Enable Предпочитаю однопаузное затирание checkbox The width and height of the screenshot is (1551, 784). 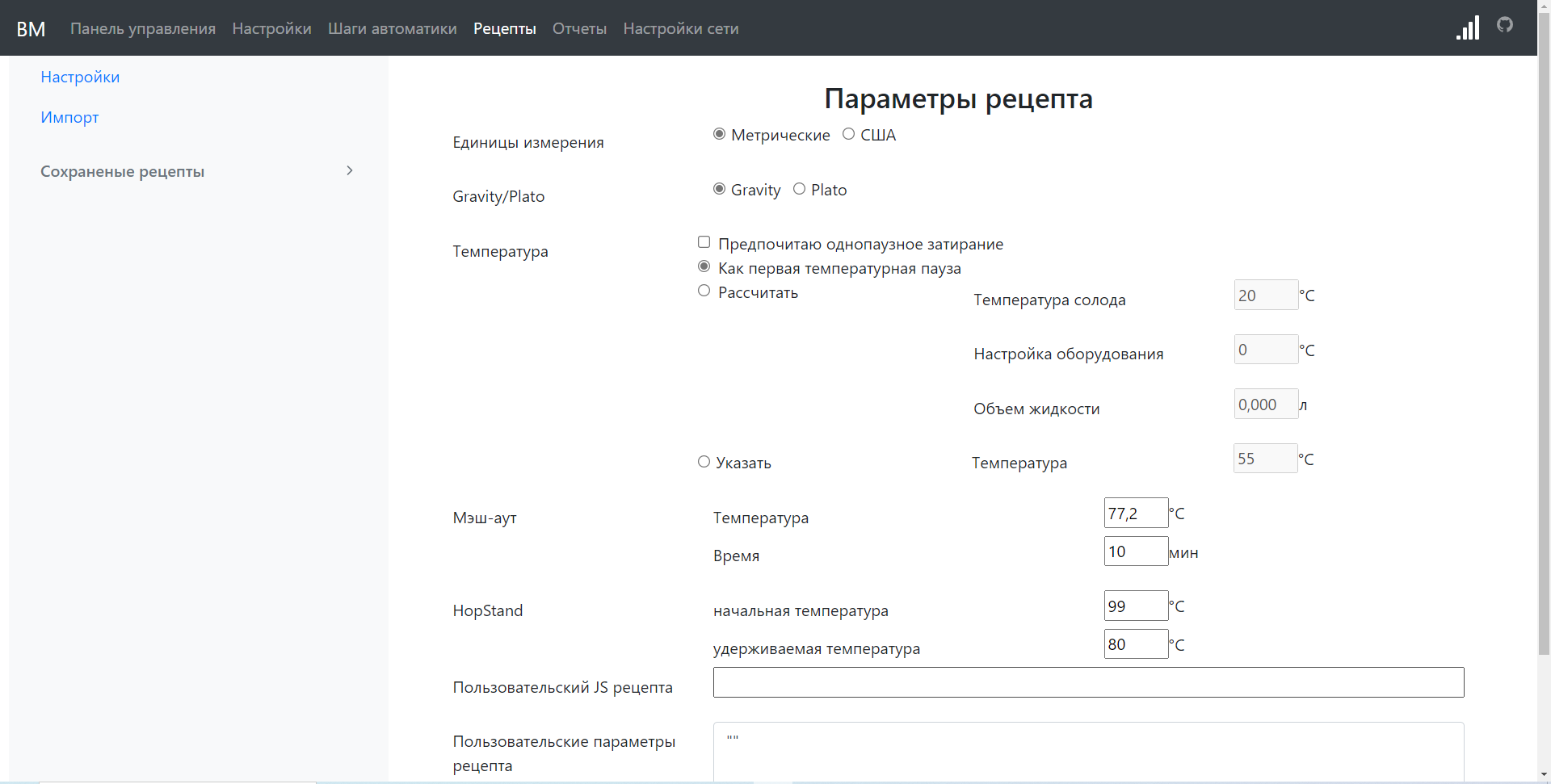pyautogui.click(x=704, y=242)
